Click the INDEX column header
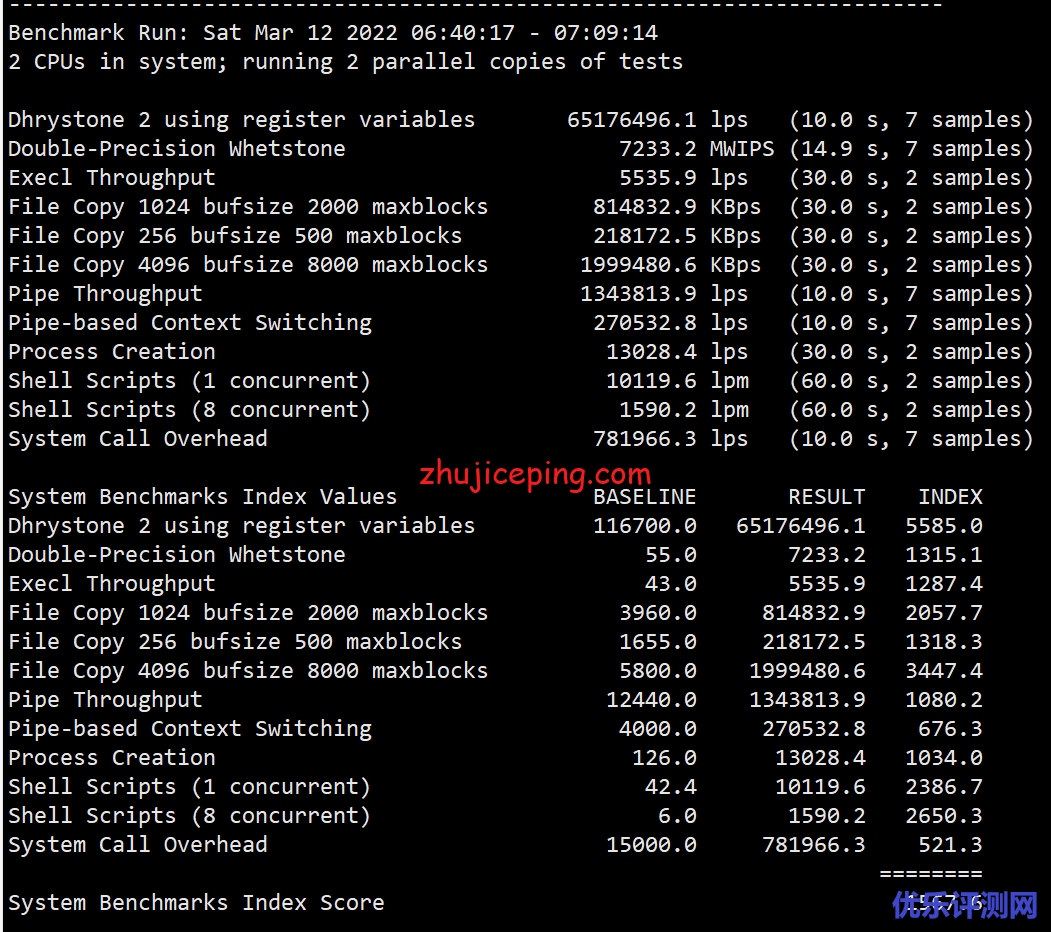Image resolution: width=1051 pixels, height=932 pixels. coord(950,497)
